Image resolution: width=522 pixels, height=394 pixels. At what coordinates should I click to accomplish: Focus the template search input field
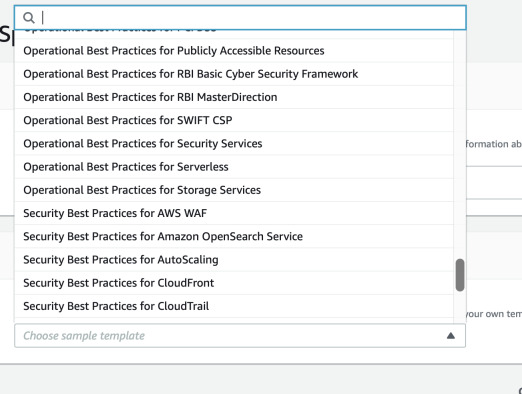(x=240, y=18)
